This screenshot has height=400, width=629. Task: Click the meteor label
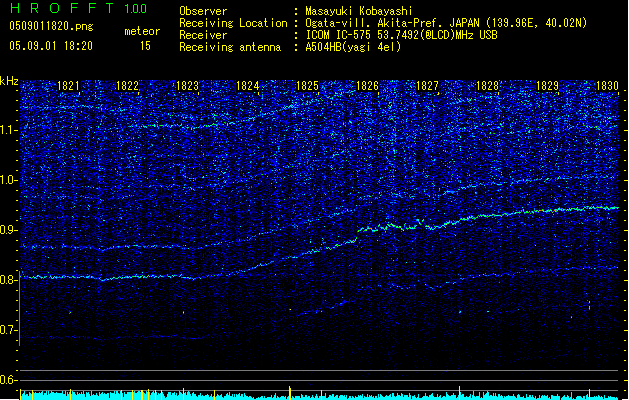[x=142, y=31]
